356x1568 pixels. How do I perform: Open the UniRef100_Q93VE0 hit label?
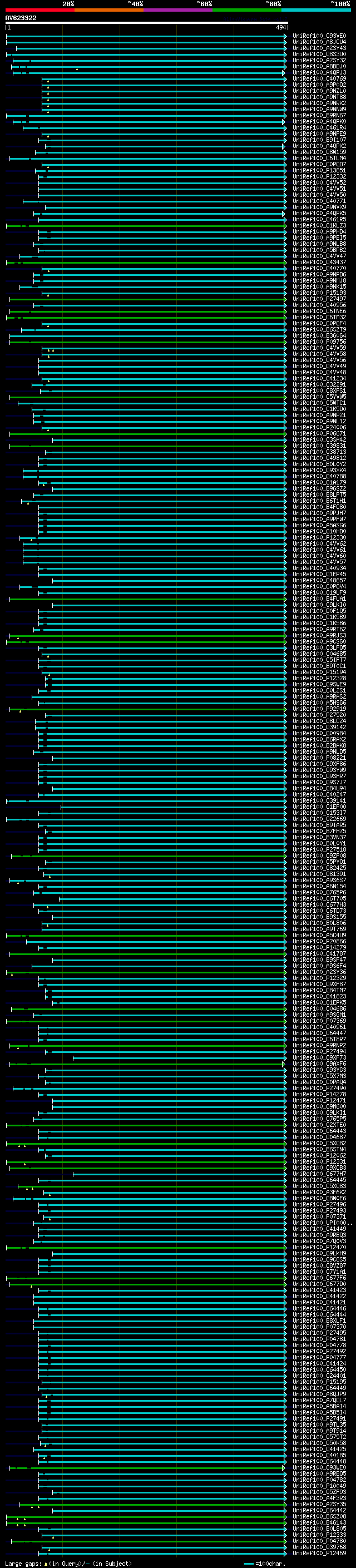tap(319, 36)
